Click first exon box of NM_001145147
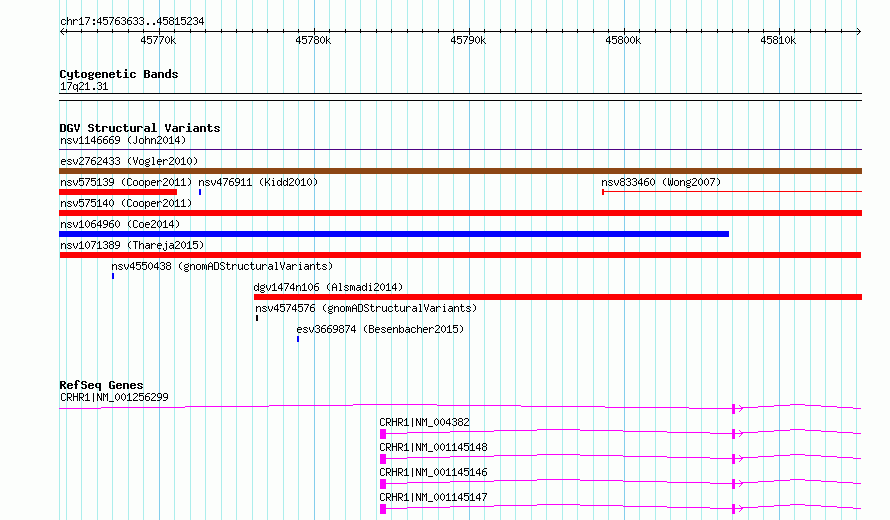This screenshot has height=520, width=890. pyautogui.click(x=383, y=509)
